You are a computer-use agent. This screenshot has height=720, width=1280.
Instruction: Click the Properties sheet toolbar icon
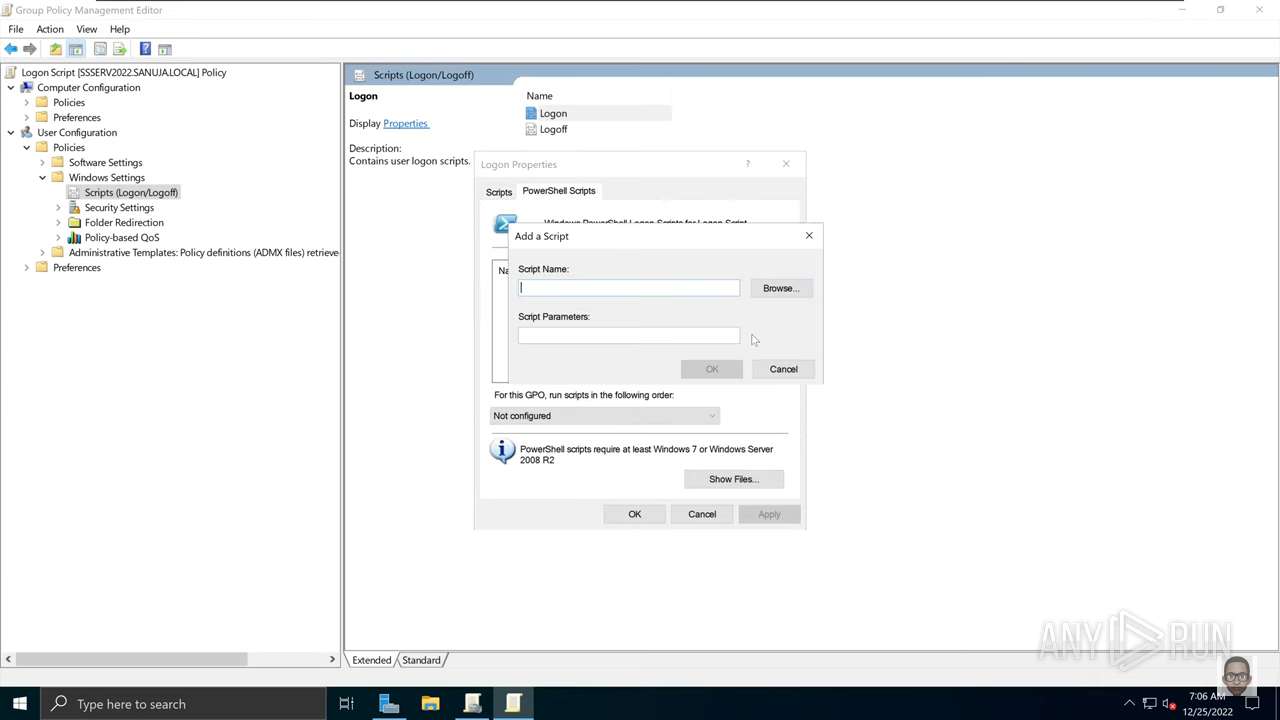click(x=100, y=49)
